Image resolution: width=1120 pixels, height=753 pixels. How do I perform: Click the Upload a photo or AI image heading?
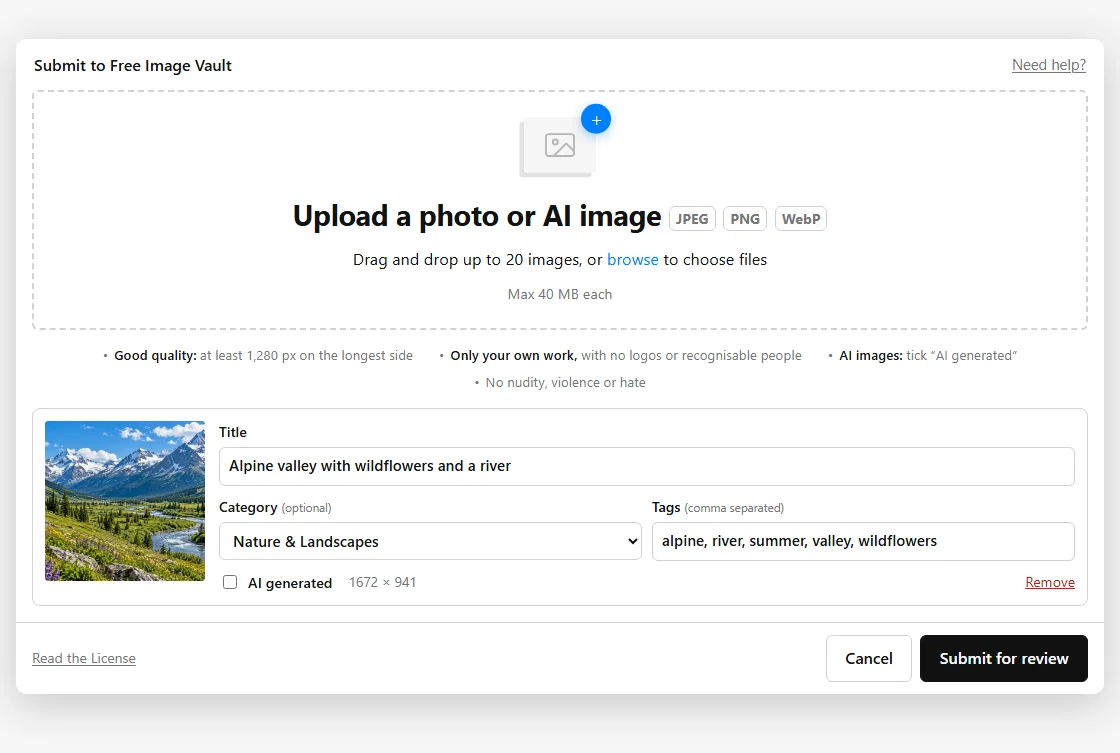[x=477, y=216]
